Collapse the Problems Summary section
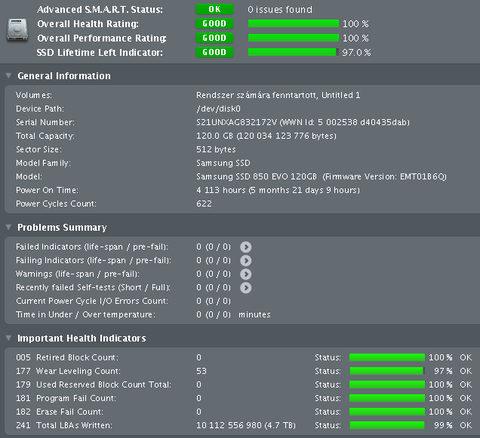This screenshot has width=480, height=438. pos(9,227)
